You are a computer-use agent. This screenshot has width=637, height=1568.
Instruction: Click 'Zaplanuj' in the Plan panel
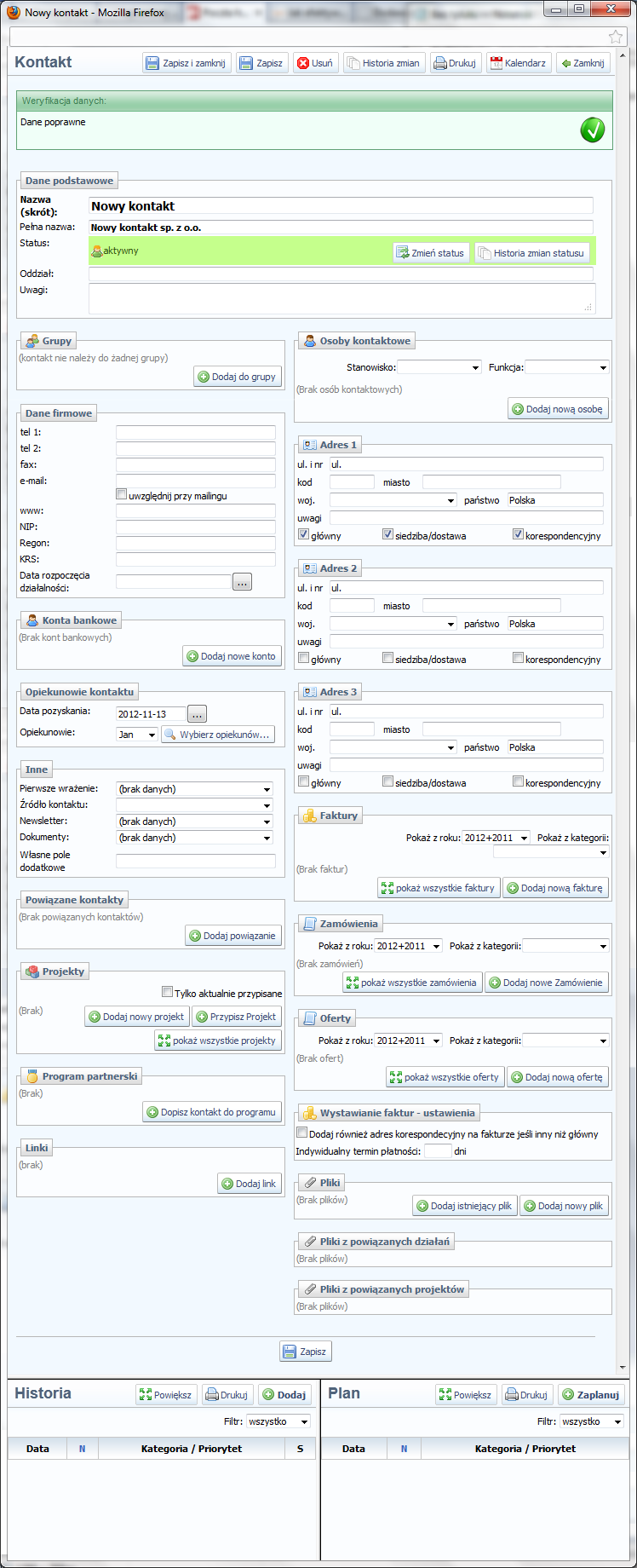click(591, 1395)
